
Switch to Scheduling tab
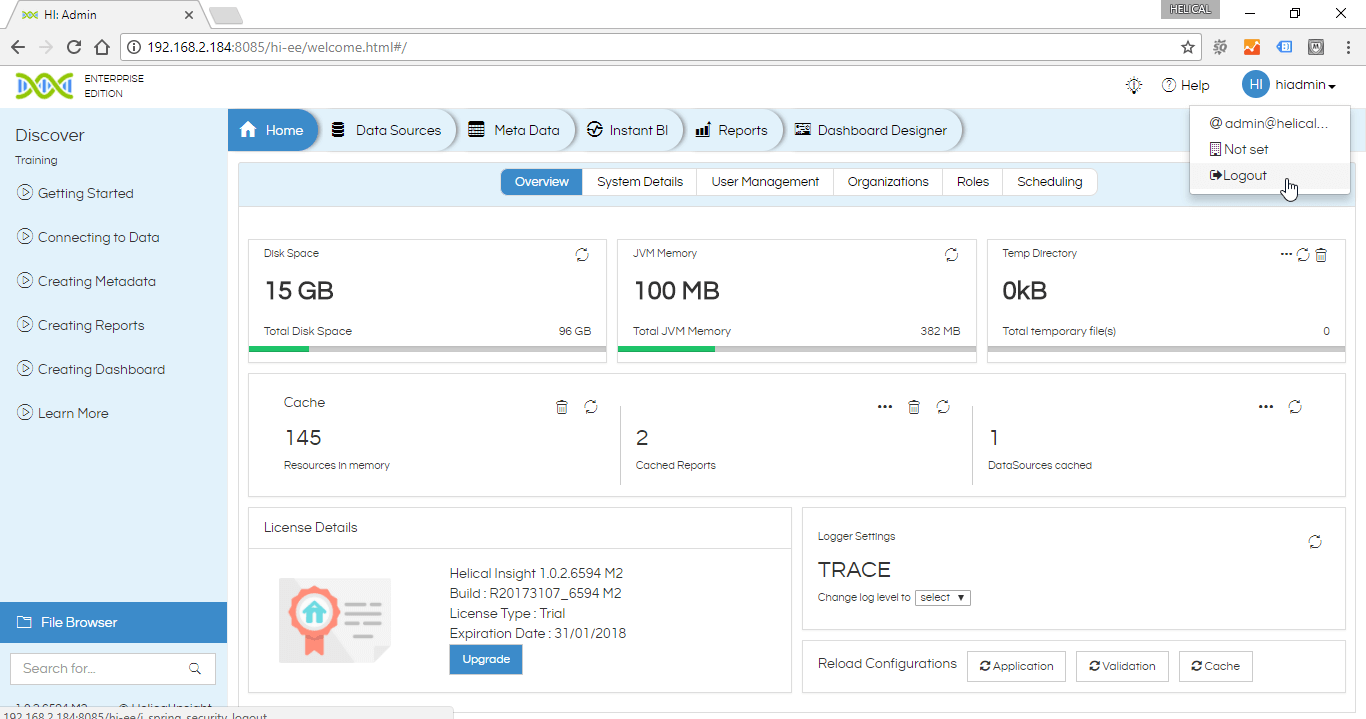(x=1050, y=182)
